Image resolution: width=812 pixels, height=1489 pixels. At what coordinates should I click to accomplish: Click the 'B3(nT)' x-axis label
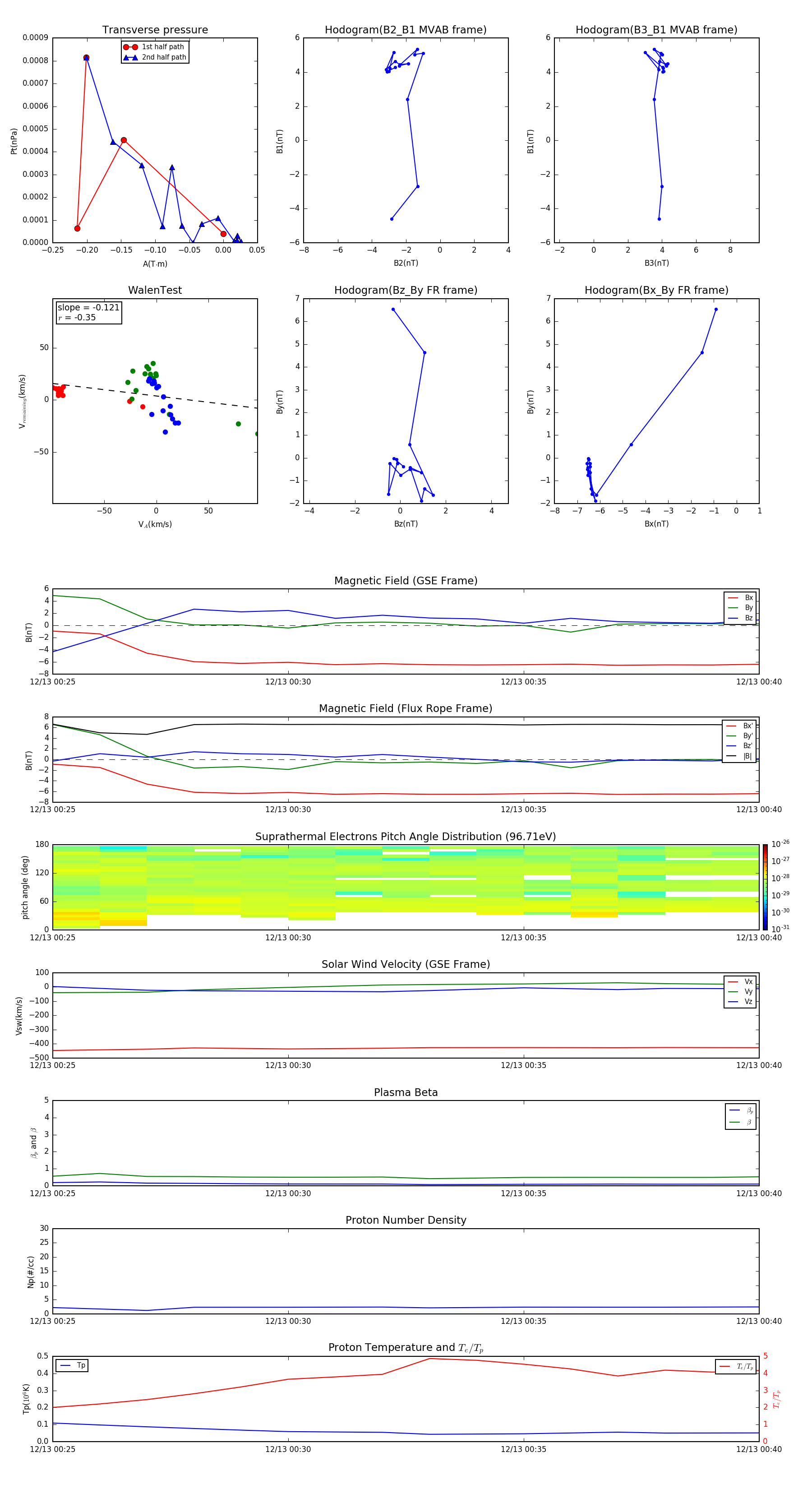pos(656,263)
